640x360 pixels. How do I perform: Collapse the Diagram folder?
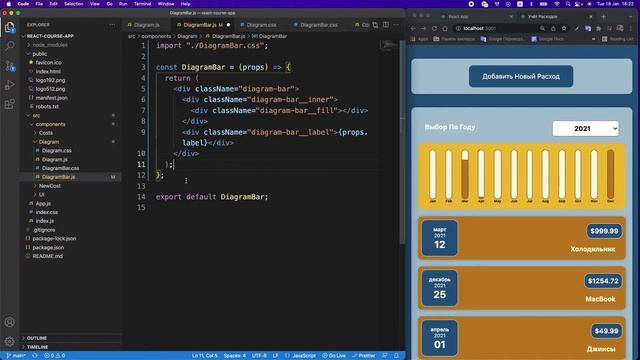[x=49, y=142]
